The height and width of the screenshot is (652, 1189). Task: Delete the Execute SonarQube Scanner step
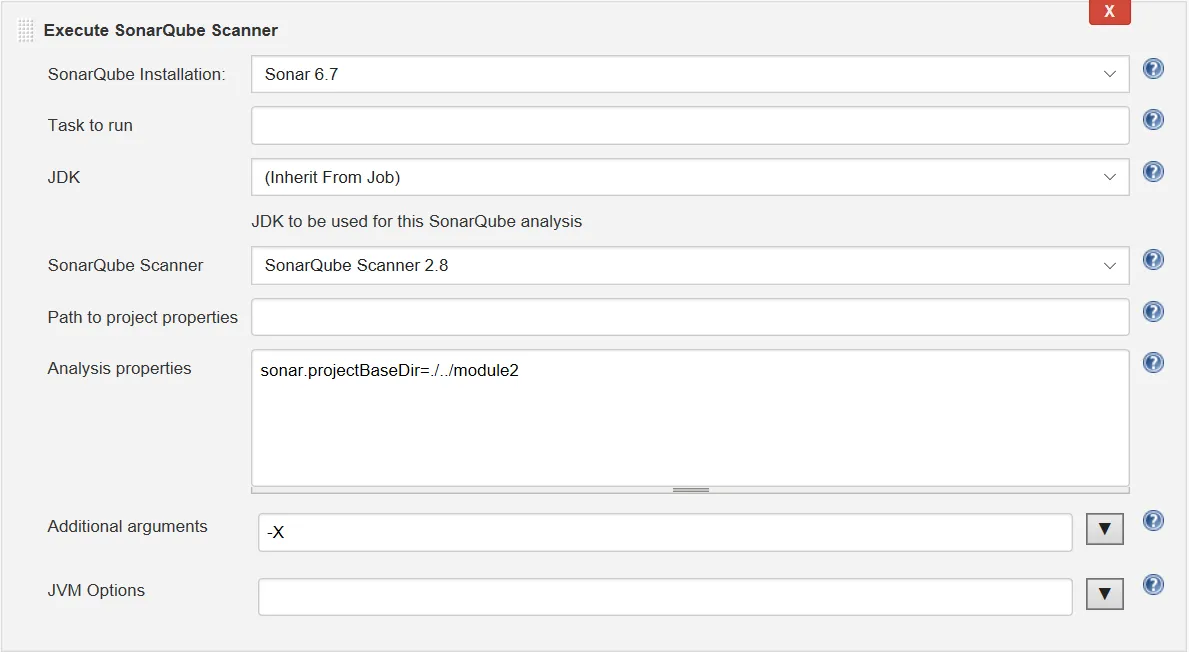[1109, 12]
